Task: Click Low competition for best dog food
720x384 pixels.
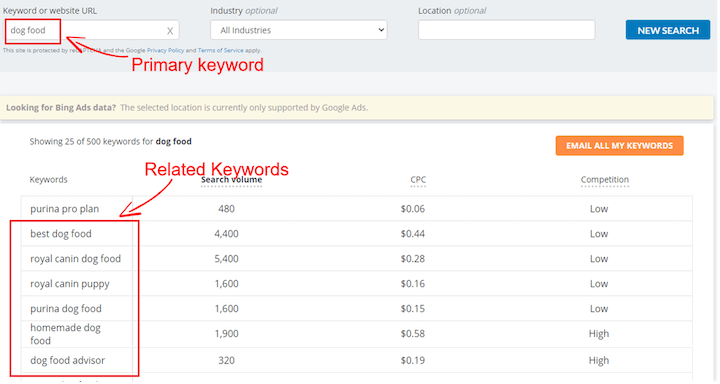Action: click(599, 234)
